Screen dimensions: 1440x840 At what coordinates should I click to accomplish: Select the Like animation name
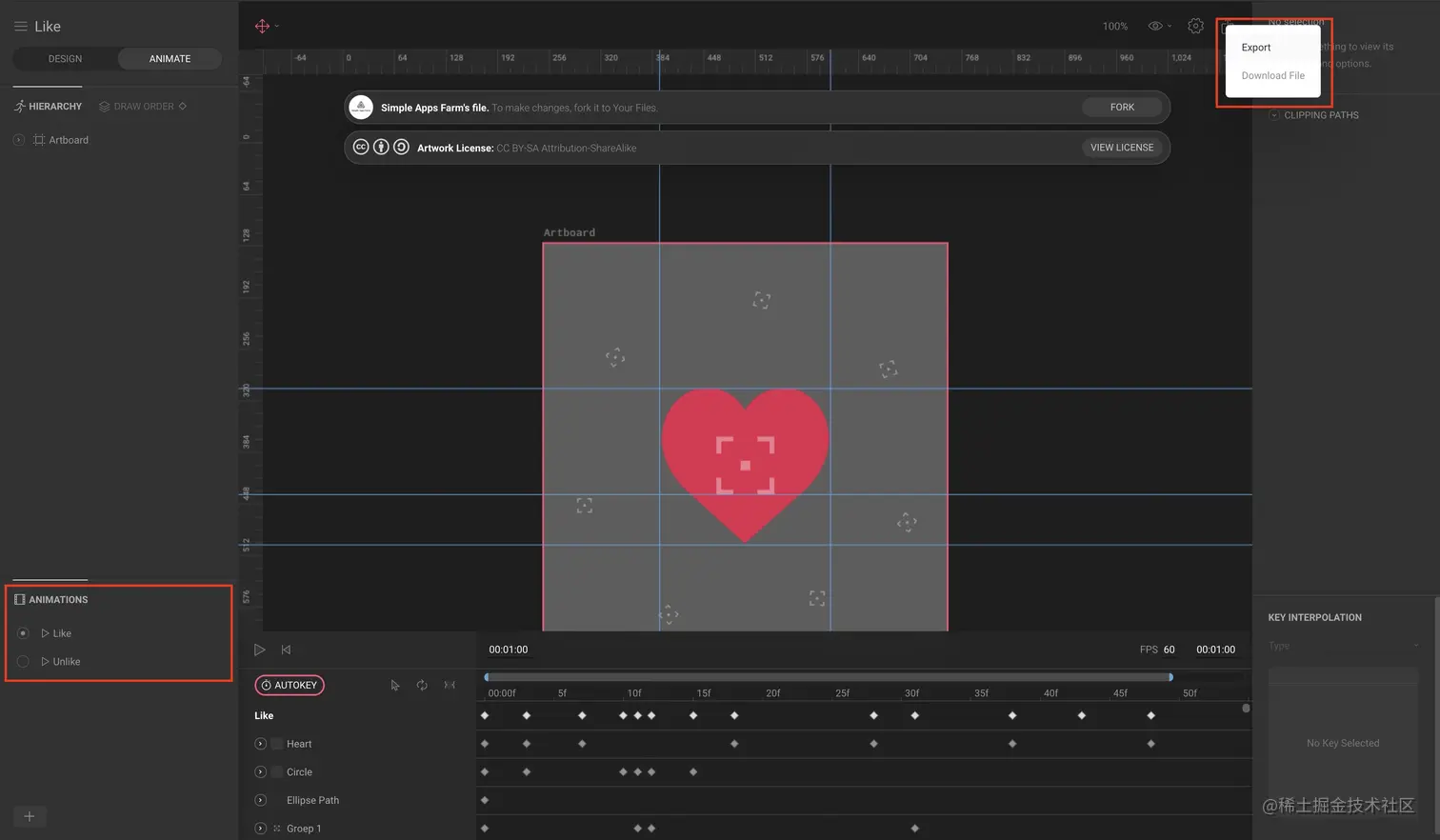tap(62, 633)
